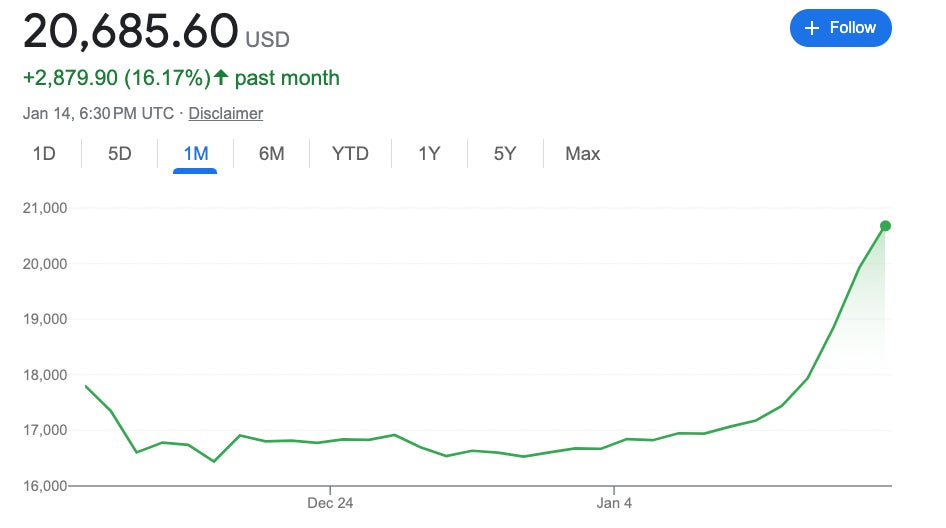This screenshot has width=946, height=528.
Task: Click the green up arrow icon
Action: [221, 78]
